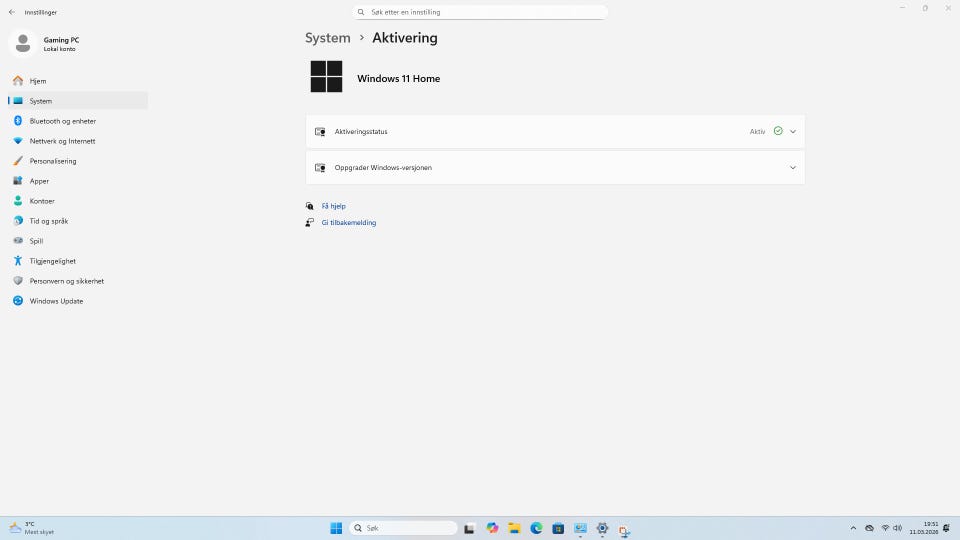Show hidden system tray icons

click(853, 528)
